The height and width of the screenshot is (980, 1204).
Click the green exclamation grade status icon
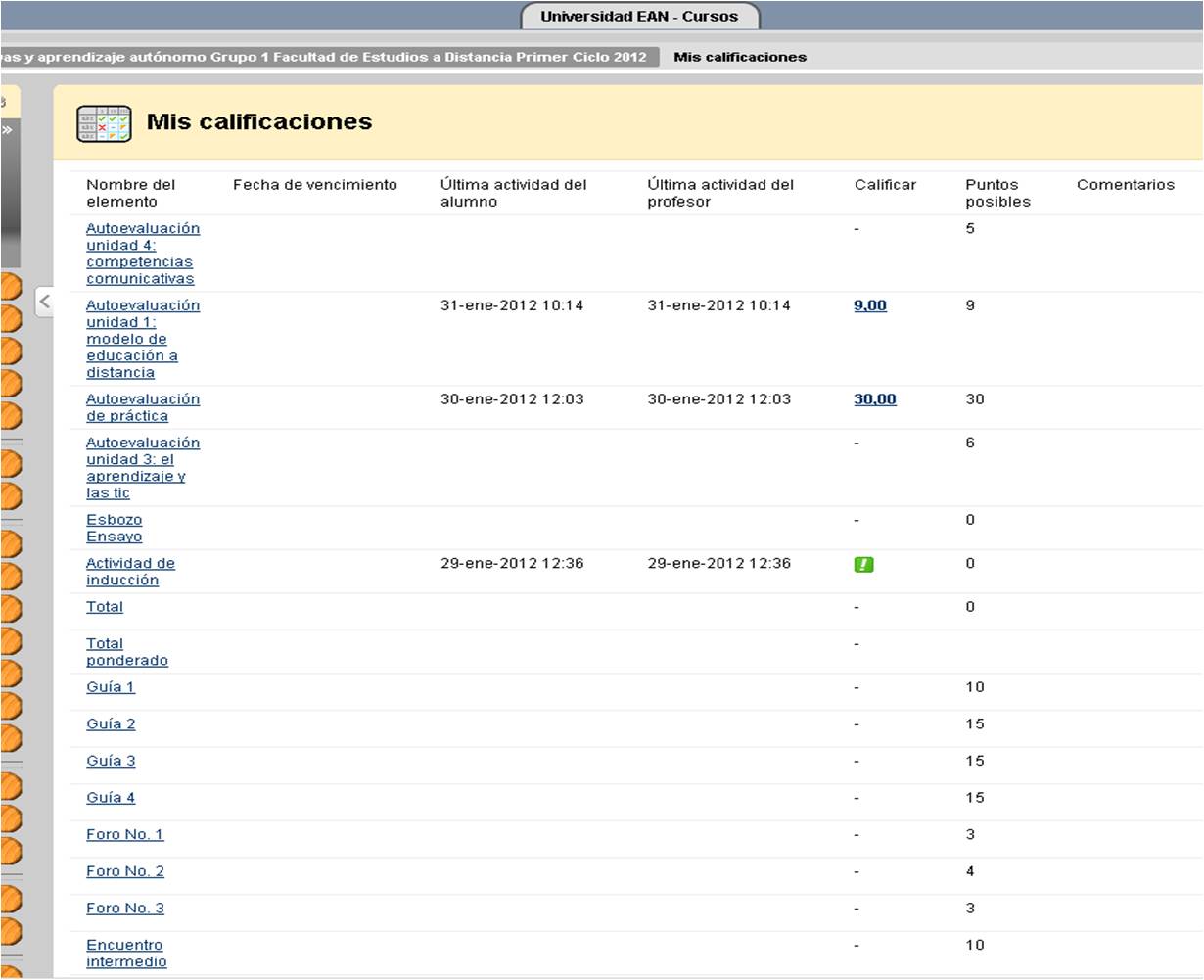tap(863, 564)
